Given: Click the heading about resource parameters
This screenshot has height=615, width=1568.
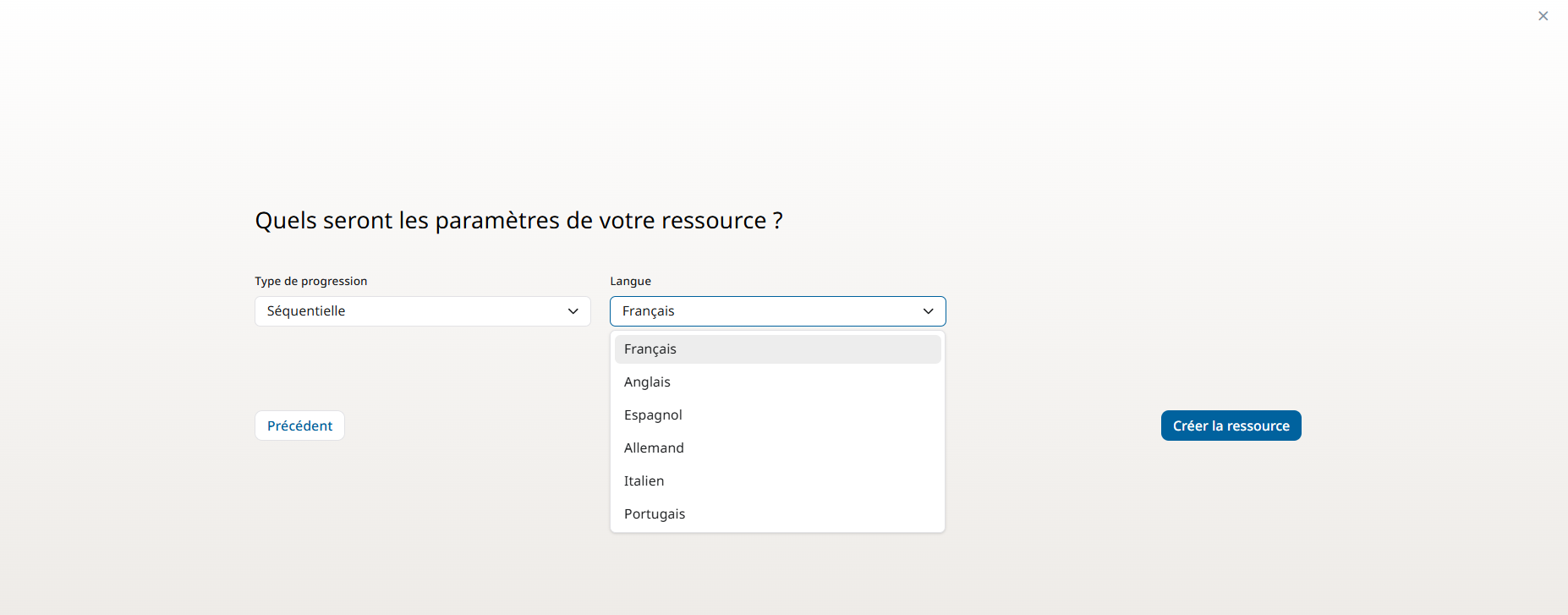Looking at the screenshot, I should coord(518,221).
